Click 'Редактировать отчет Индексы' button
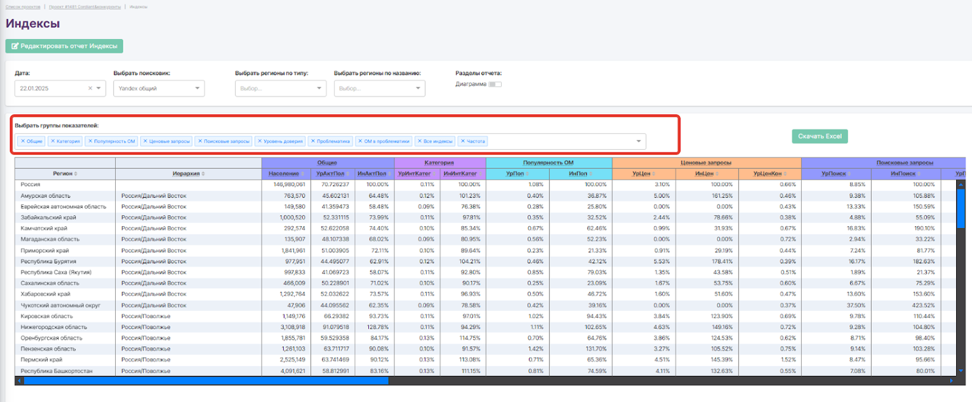 (64, 46)
